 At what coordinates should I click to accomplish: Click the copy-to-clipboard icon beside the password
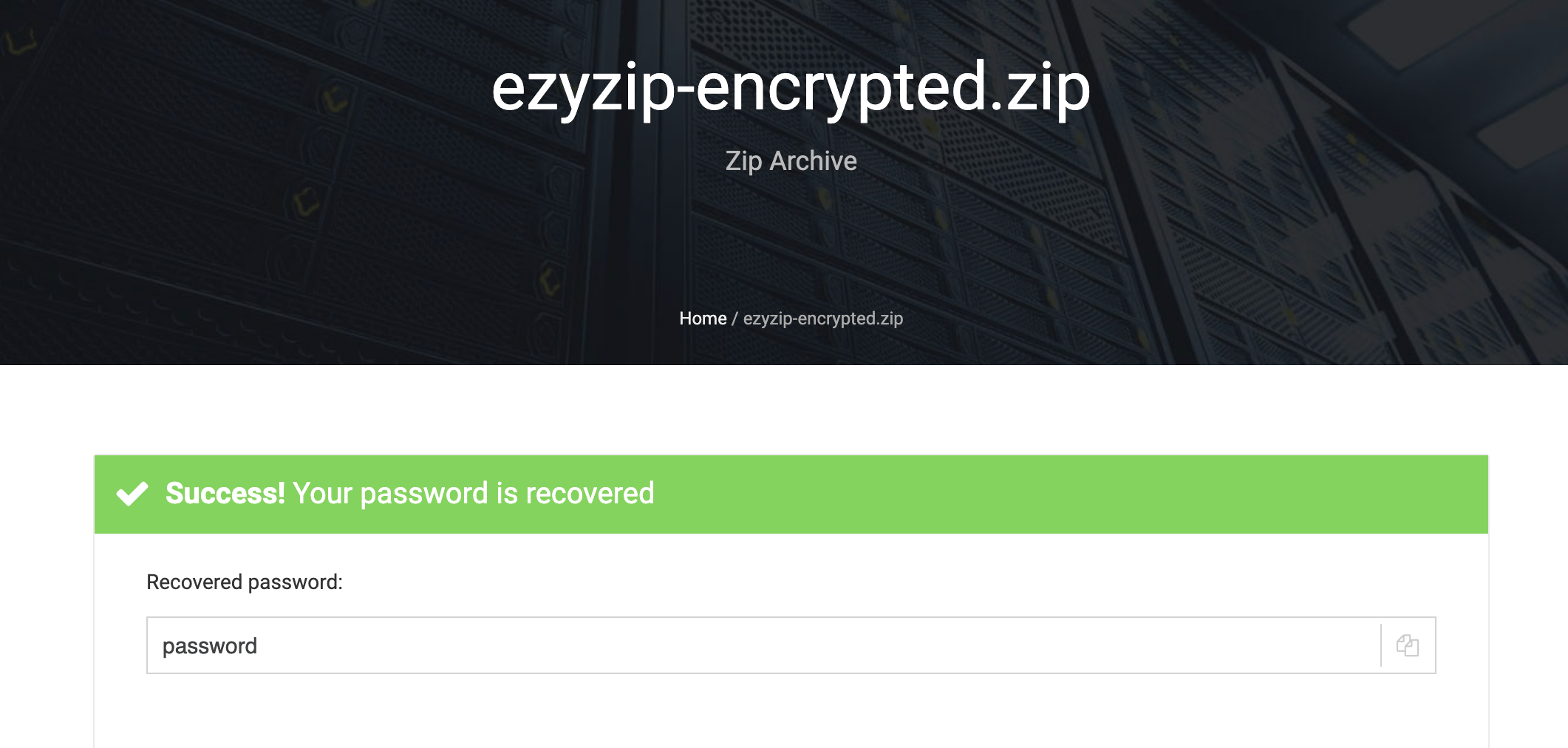coord(1408,645)
